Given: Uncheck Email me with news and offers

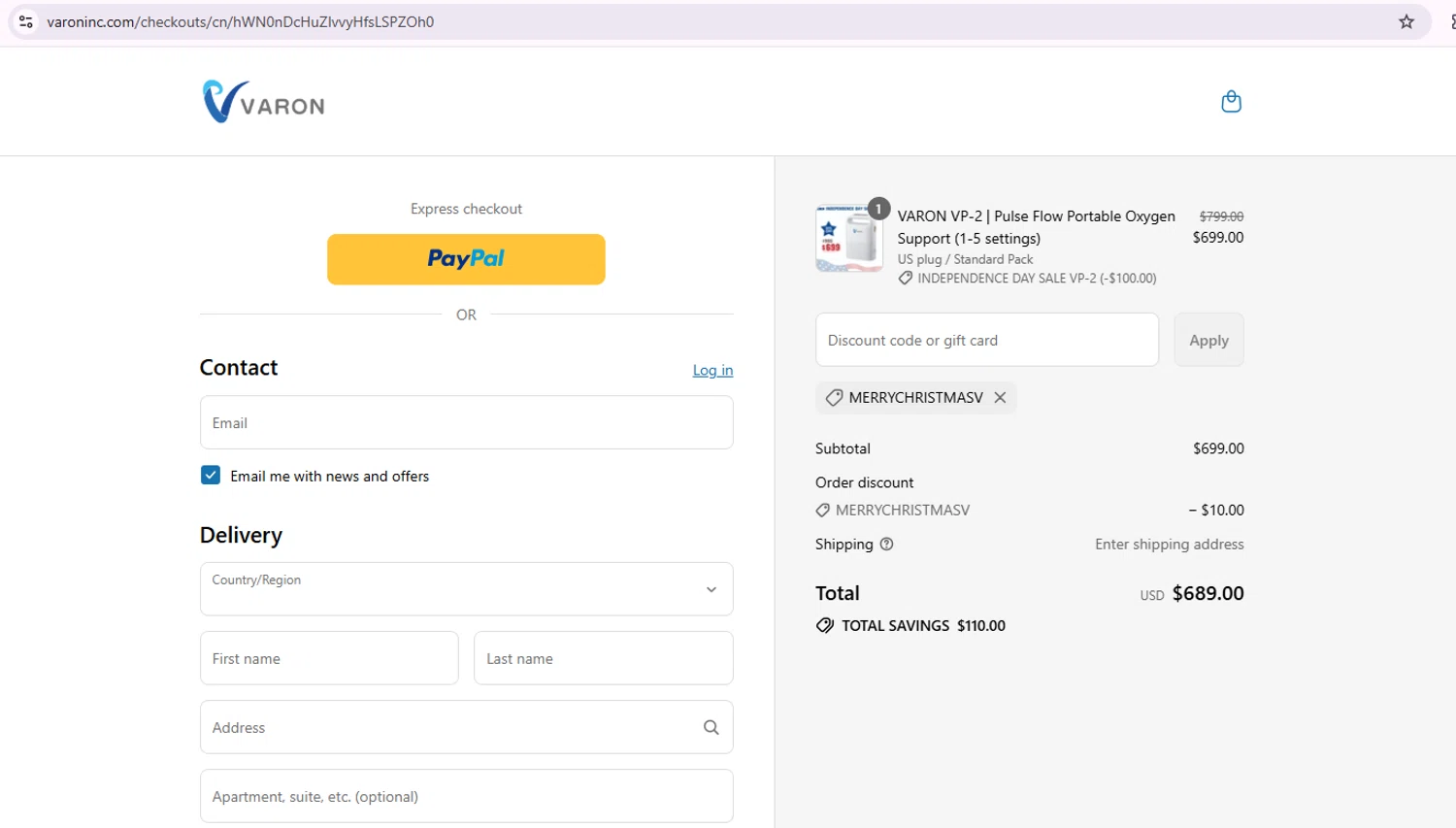Looking at the screenshot, I should (211, 476).
